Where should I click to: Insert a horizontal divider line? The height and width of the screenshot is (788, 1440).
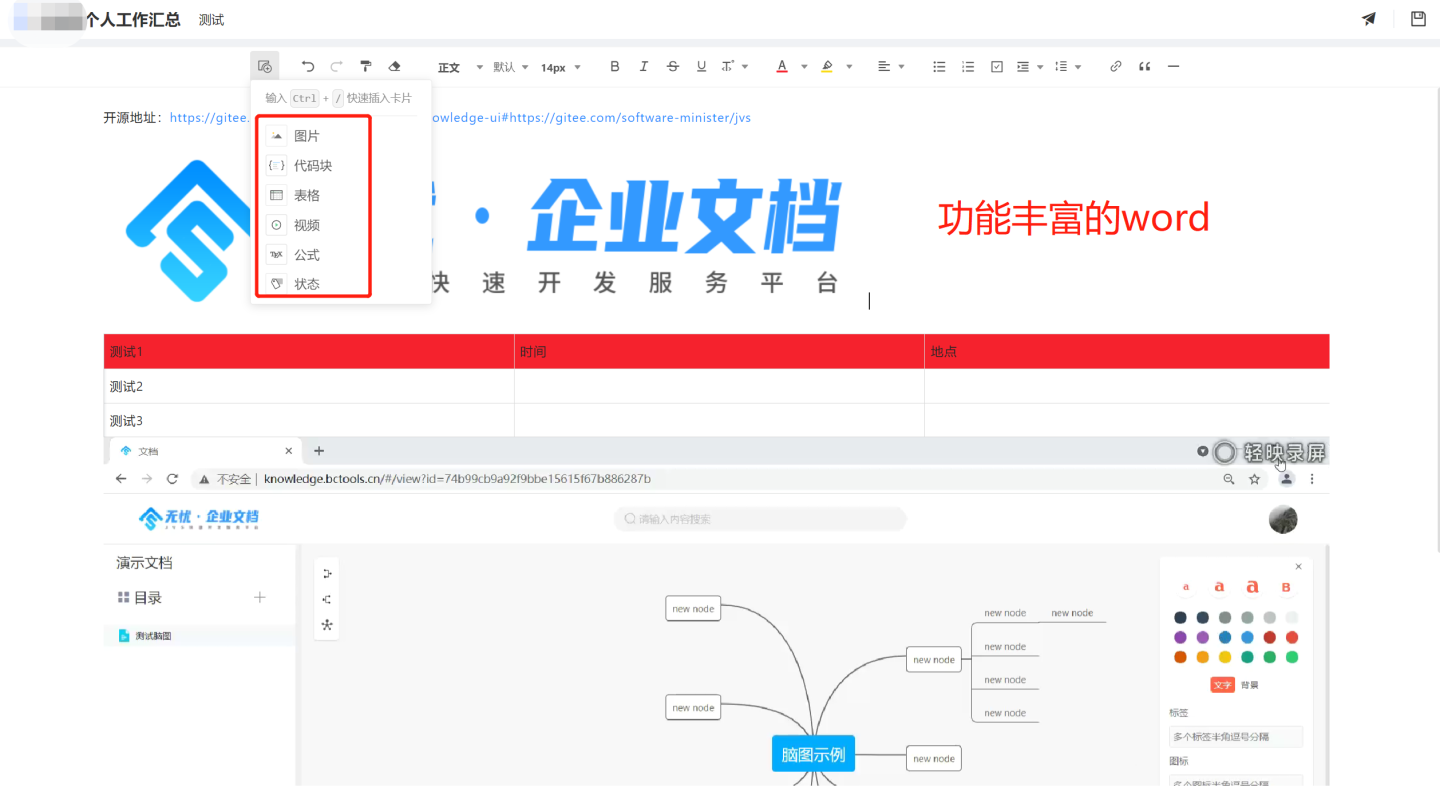click(x=1173, y=67)
